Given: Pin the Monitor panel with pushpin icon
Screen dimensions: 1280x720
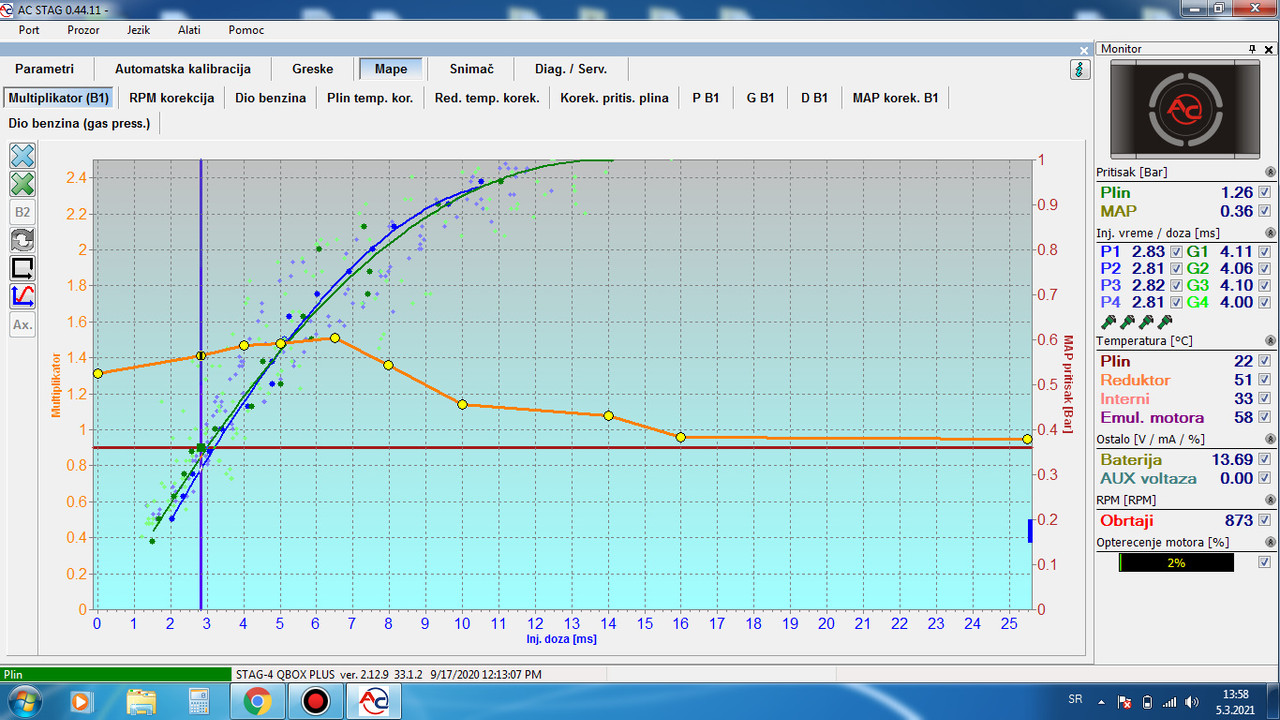Looking at the screenshot, I should (1253, 49).
